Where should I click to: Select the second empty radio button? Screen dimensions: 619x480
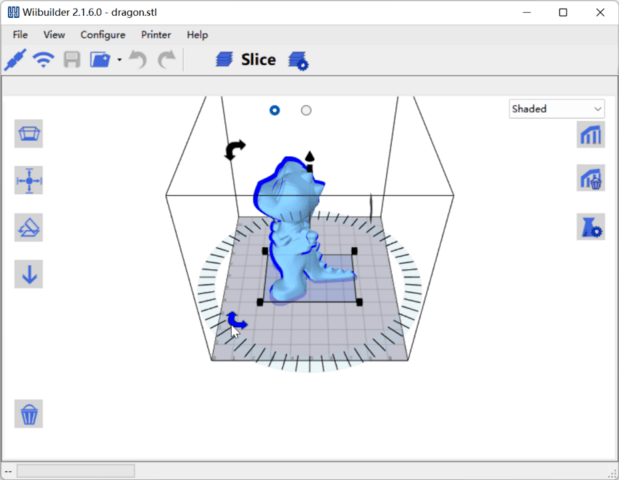point(306,110)
